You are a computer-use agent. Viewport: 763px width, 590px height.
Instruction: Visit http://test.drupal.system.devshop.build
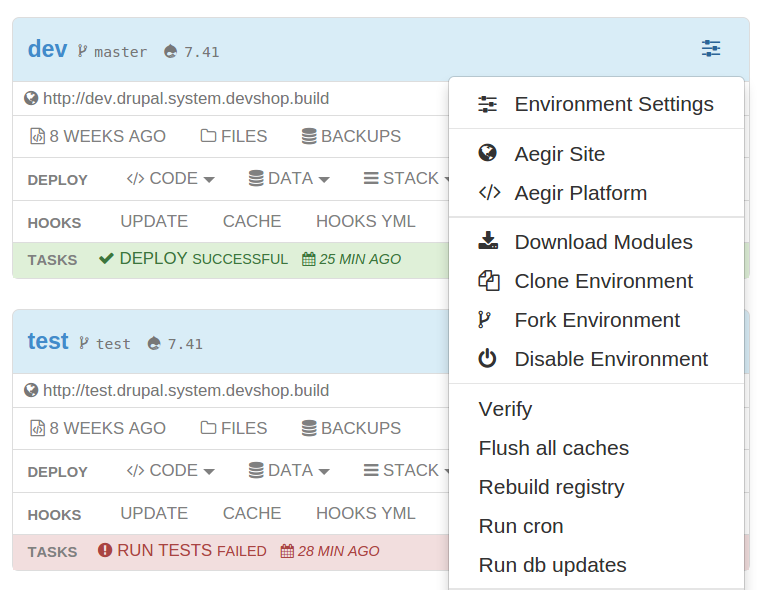point(186,391)
